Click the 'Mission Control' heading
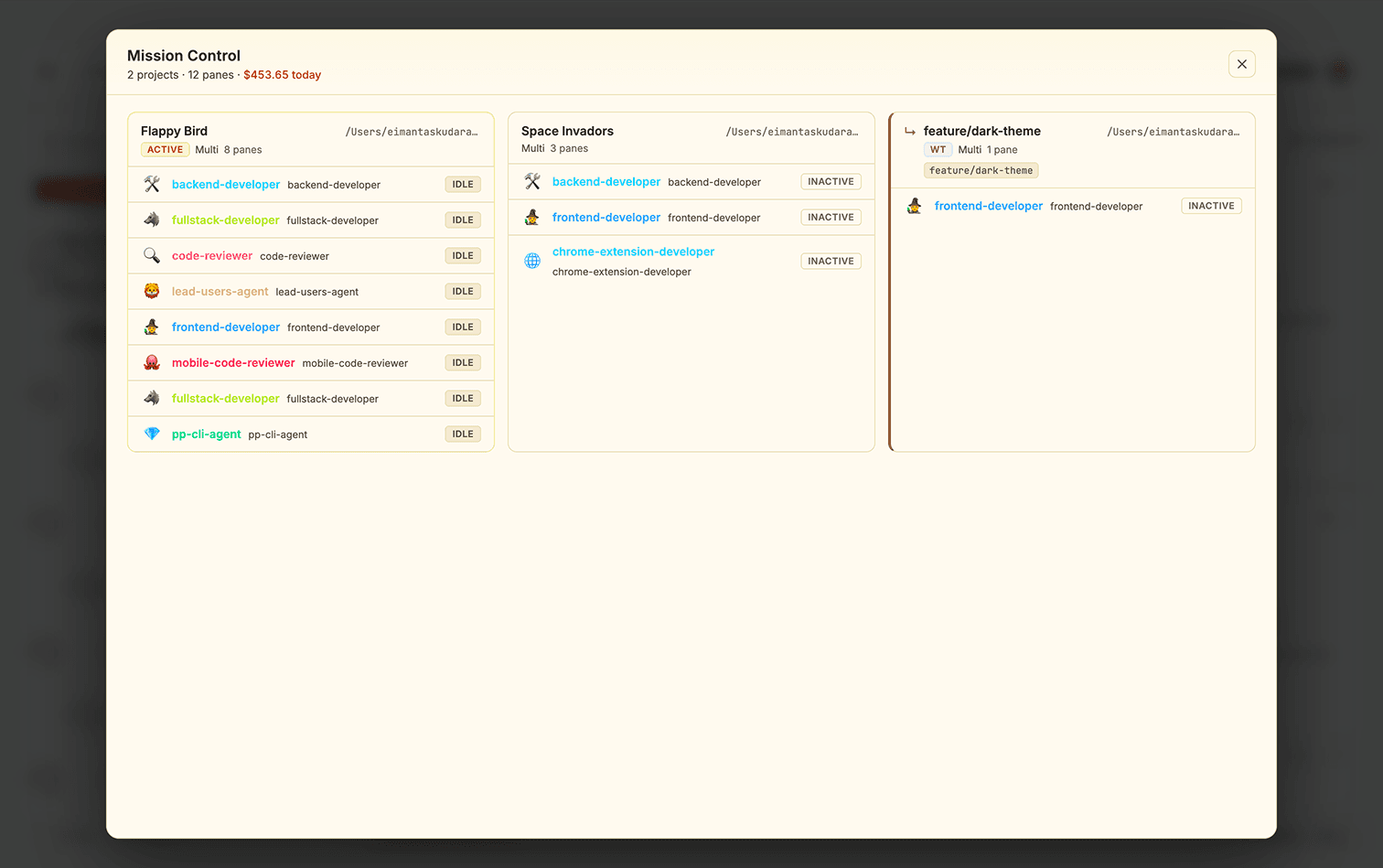Viewport: 1383px width, 868px height. (184, 56)
